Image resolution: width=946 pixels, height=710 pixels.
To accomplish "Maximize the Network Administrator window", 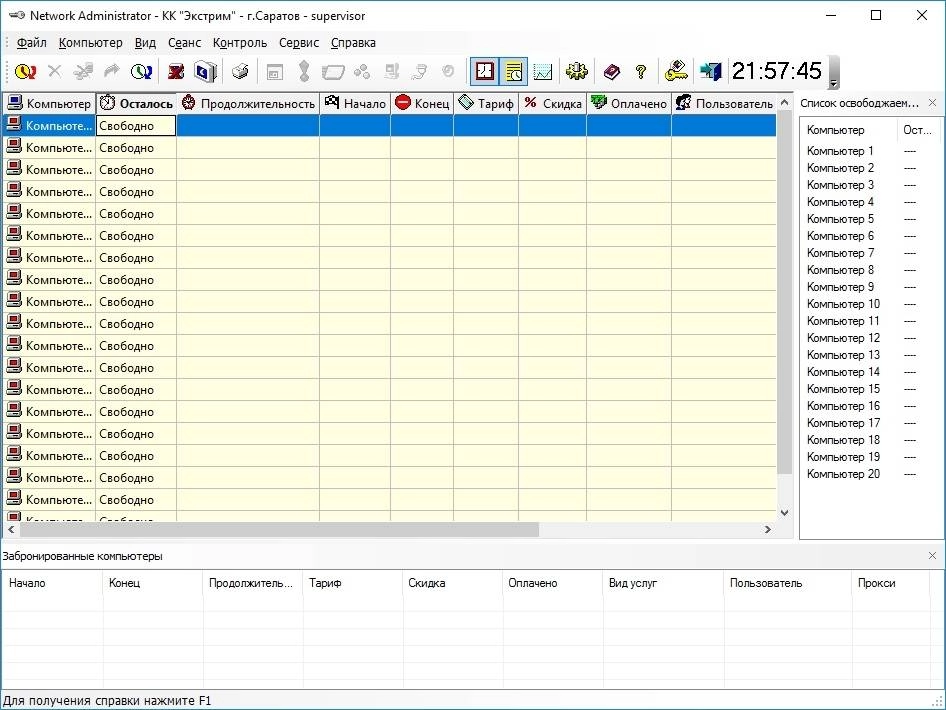I will point(876,15).
